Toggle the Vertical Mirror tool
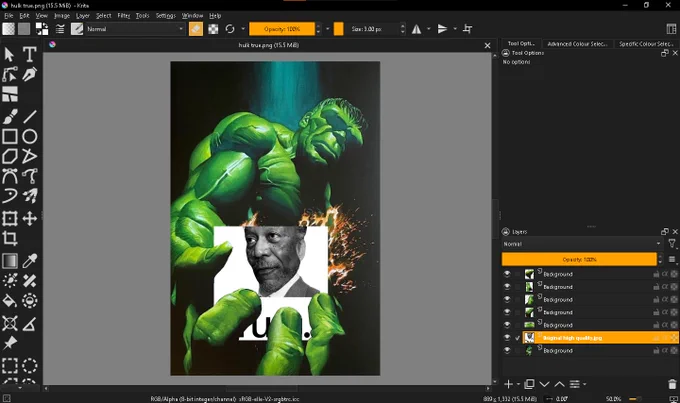Viewport: 680px width, 403px height. coord(442,29)
